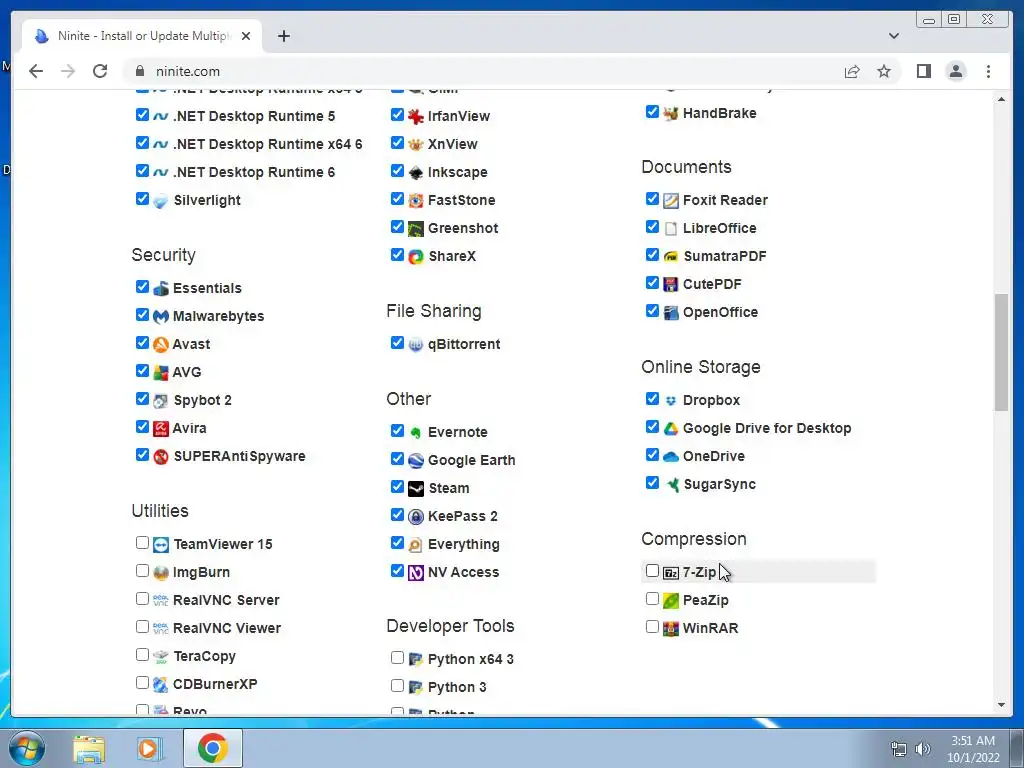The width and height of the screenshot is (1024, 768).
Task: Click the Evernote elephant icon
Action: 415,432
